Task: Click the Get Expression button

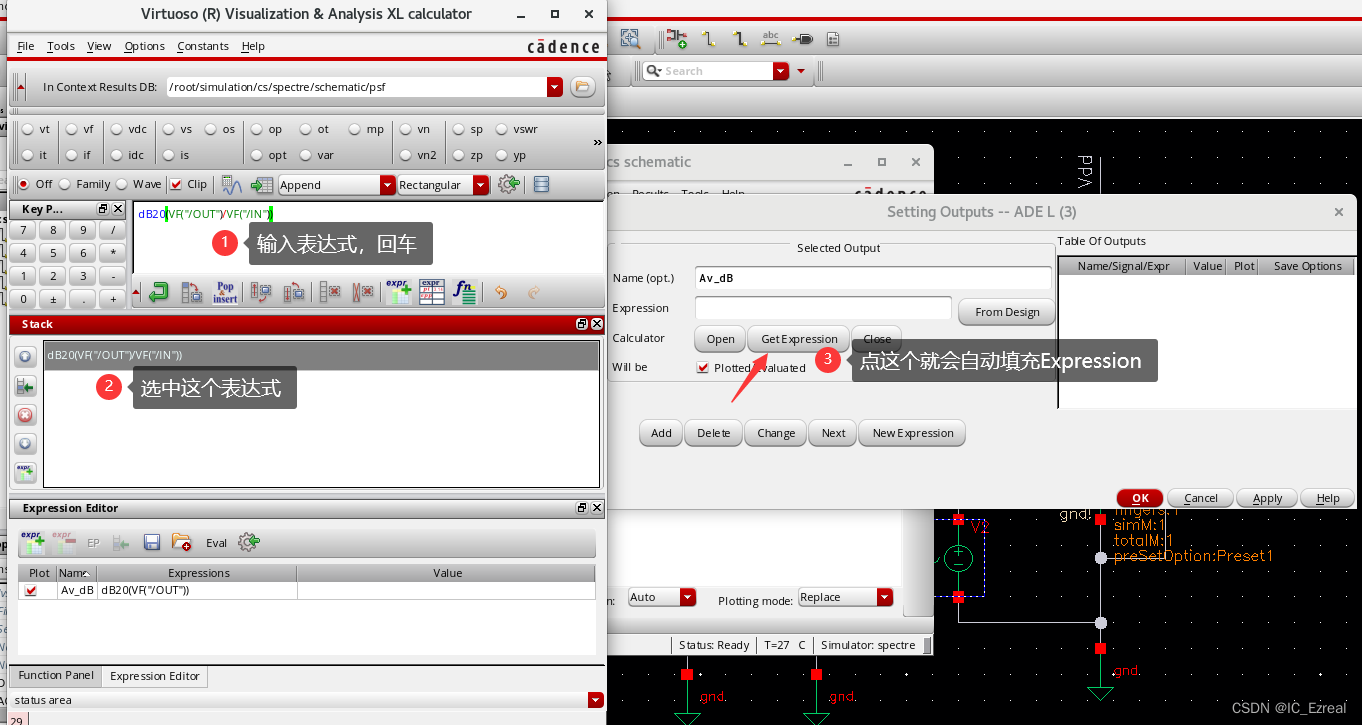Action: tap(798, 339)
